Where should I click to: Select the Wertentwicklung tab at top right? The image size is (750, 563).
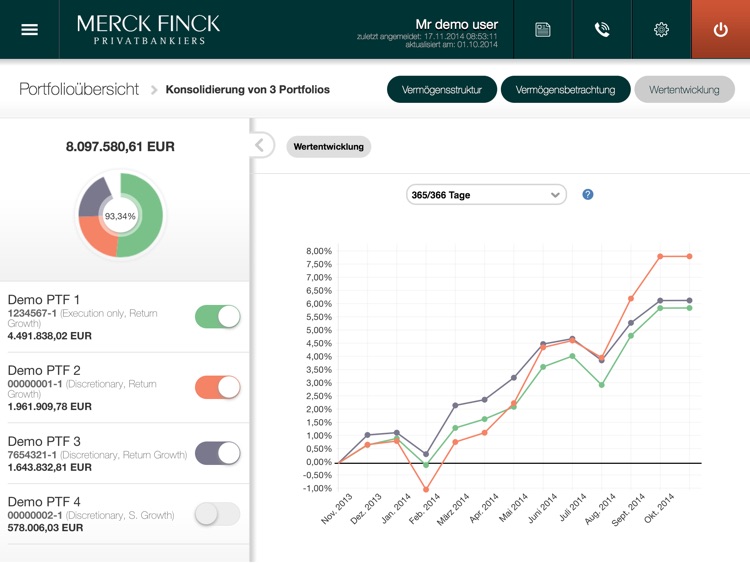click(x=684, y=90)
